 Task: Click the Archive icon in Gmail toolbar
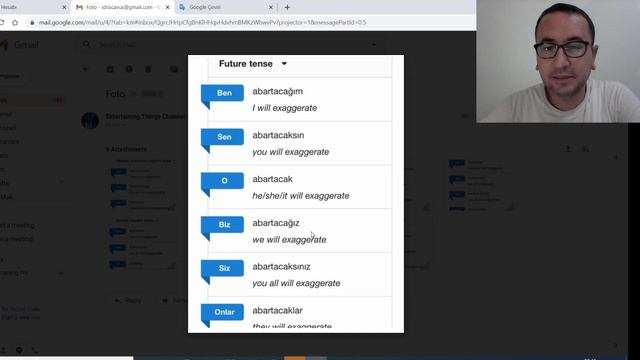(110, 69)
